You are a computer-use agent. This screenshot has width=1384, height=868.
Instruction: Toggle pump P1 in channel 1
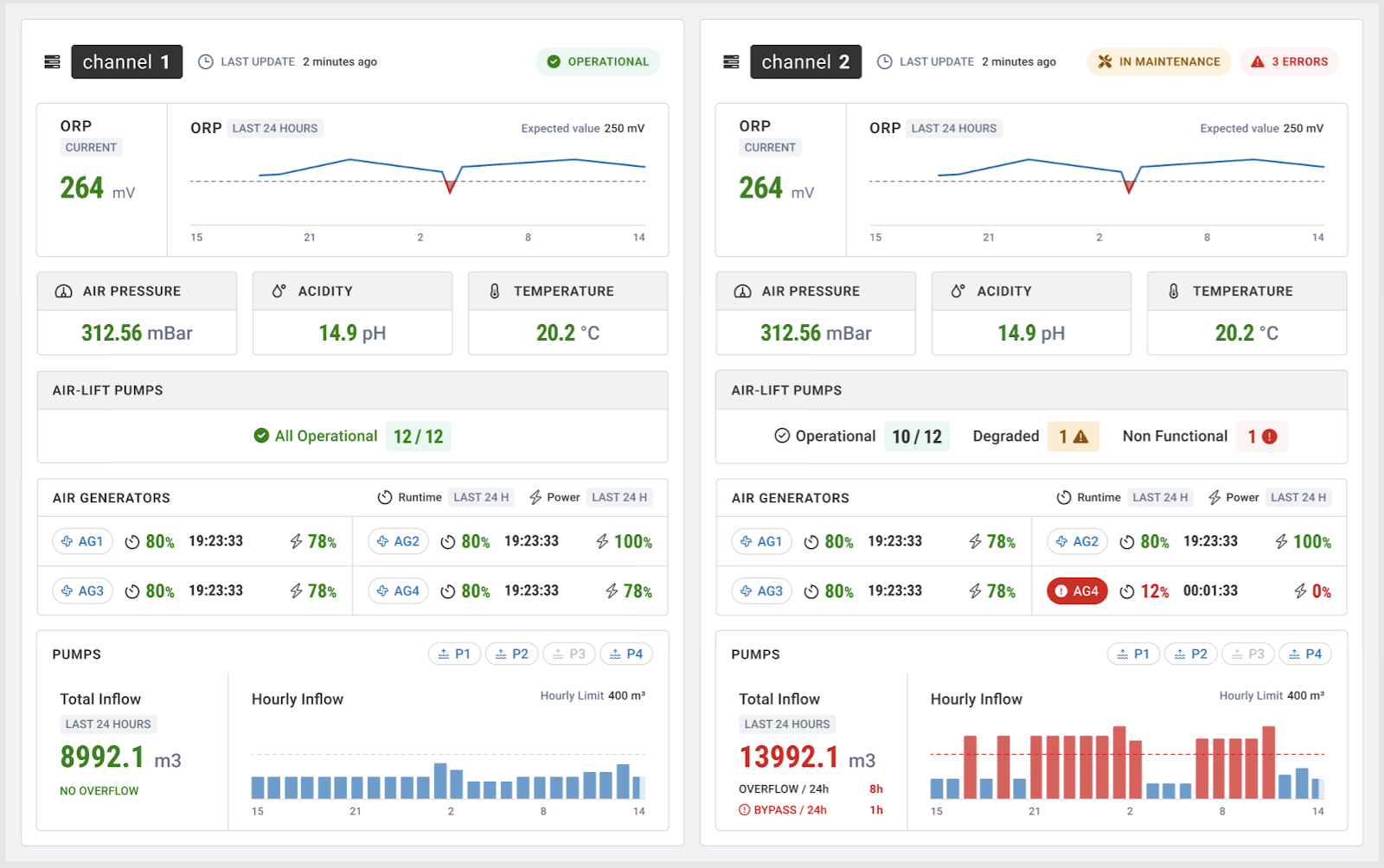[454, 654]
